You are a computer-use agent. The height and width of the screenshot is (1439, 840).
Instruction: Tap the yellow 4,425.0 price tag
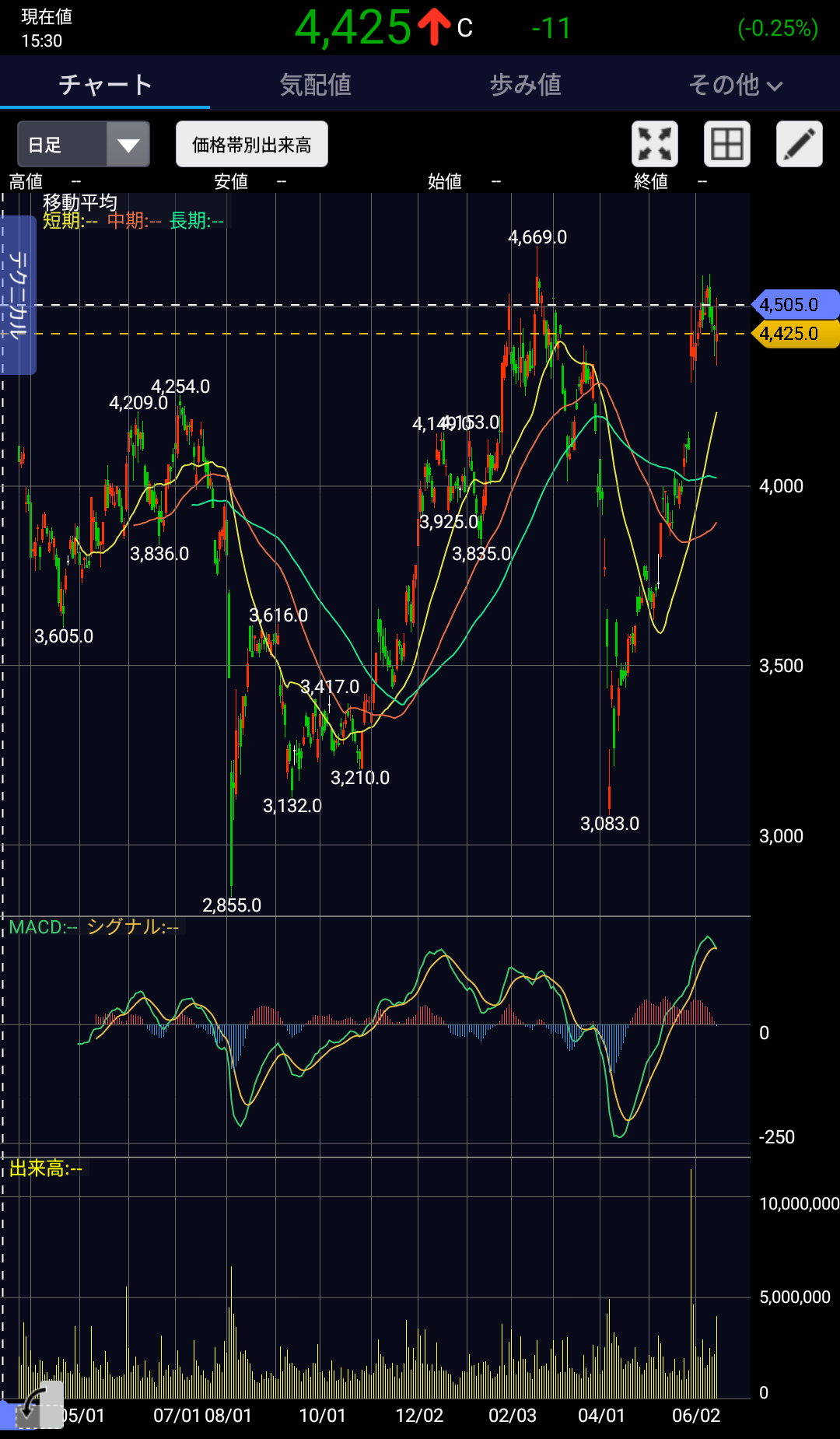[795, 334]
